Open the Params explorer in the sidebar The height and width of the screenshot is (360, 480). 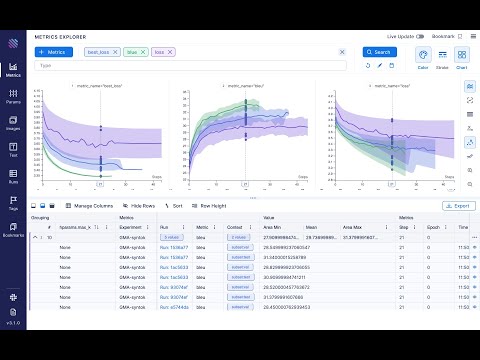[13, 97]
